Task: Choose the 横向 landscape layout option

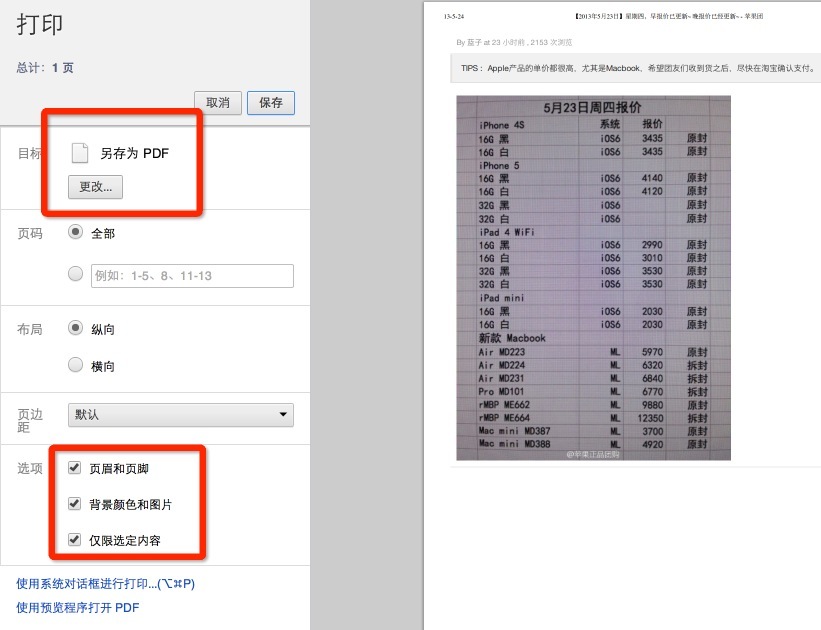Action: (x=75, y=364)
